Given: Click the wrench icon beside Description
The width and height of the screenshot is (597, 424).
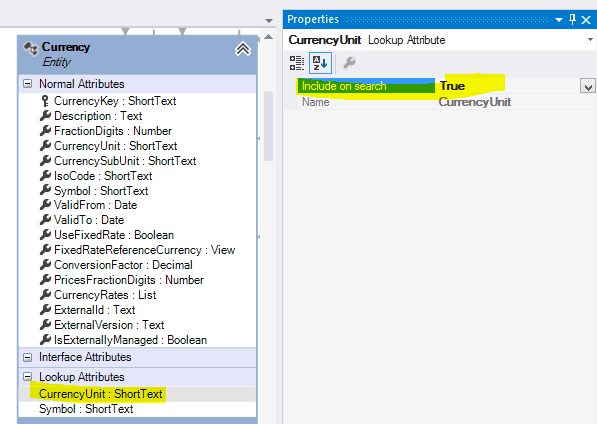Looking at the screenshot, I should click(x=45, y=116).
